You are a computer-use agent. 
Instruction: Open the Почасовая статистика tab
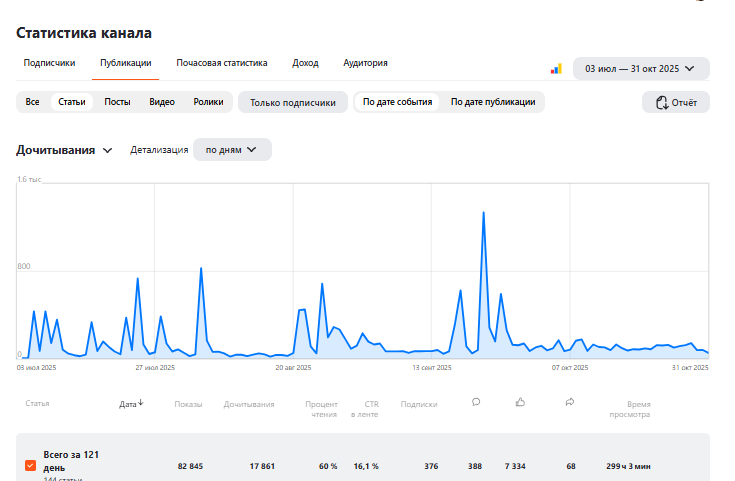(x=222, y=63)
